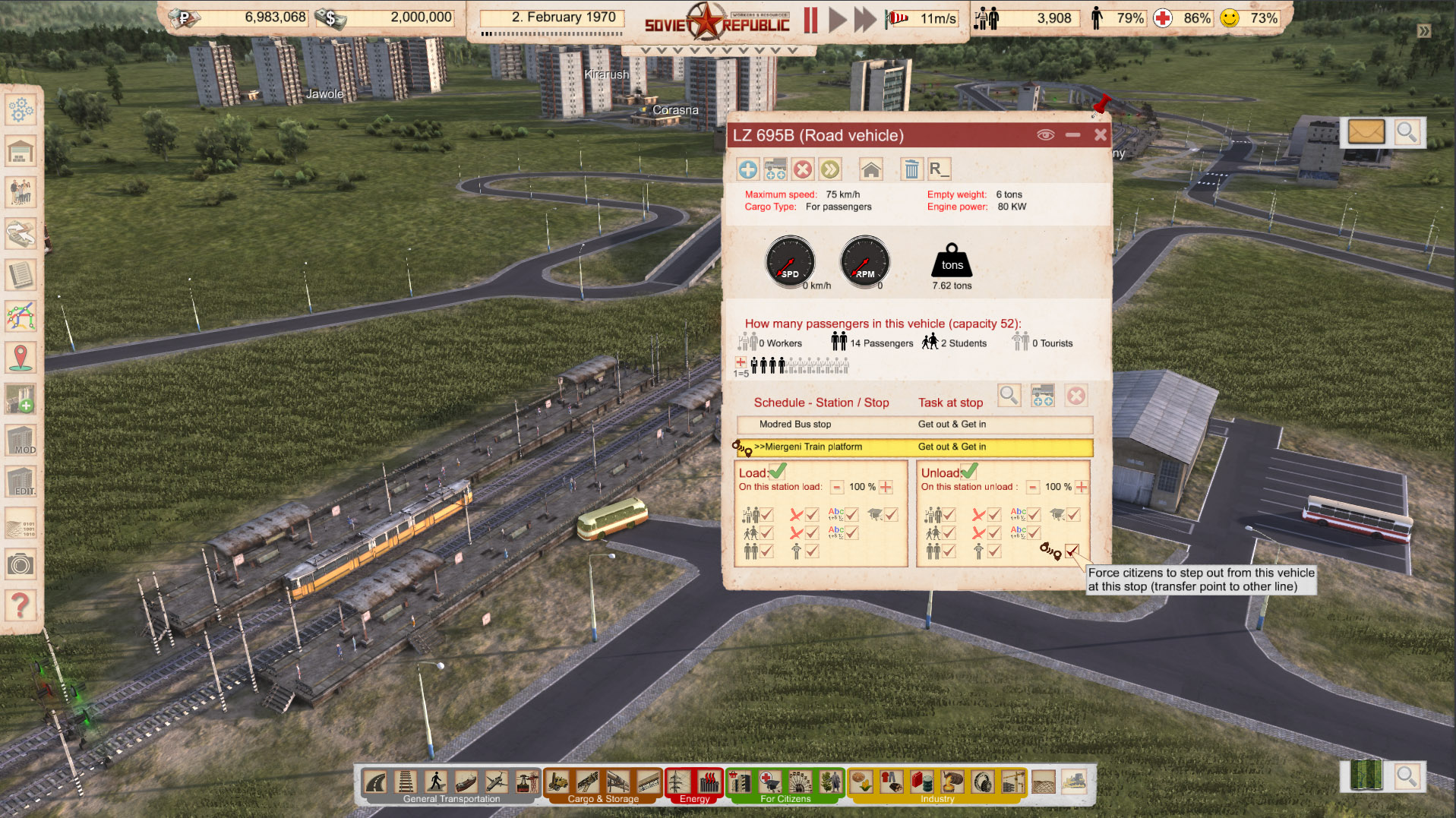Send vehicle to depot with home icon
The width and height of the screenshot is (1456, 818).
click(x=870, y=169)
